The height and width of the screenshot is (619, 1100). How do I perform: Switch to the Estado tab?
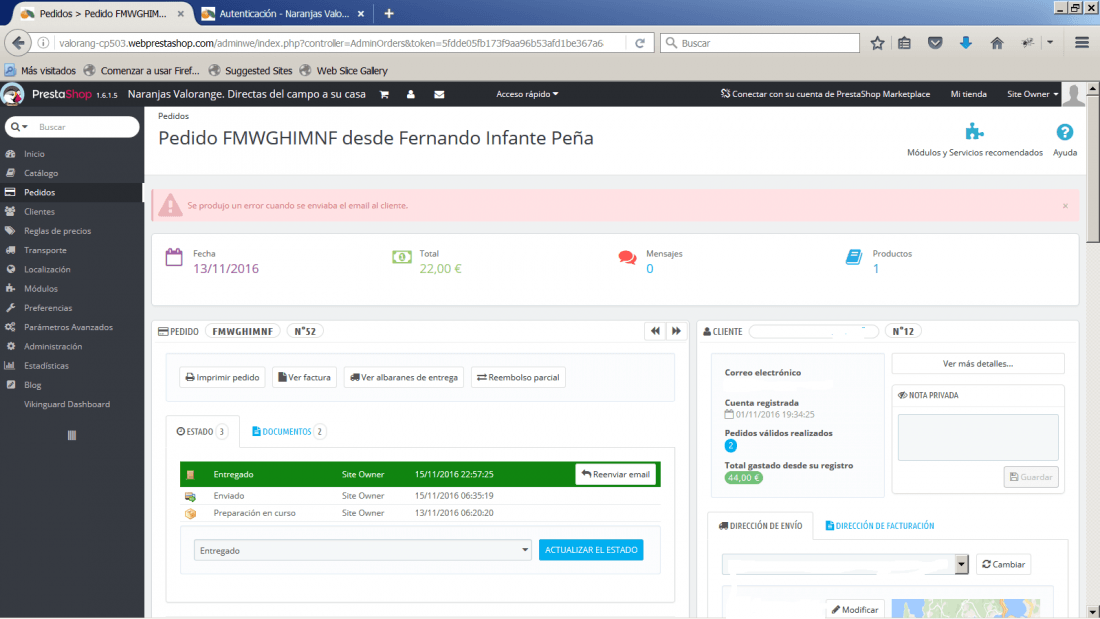coord(202,432)
